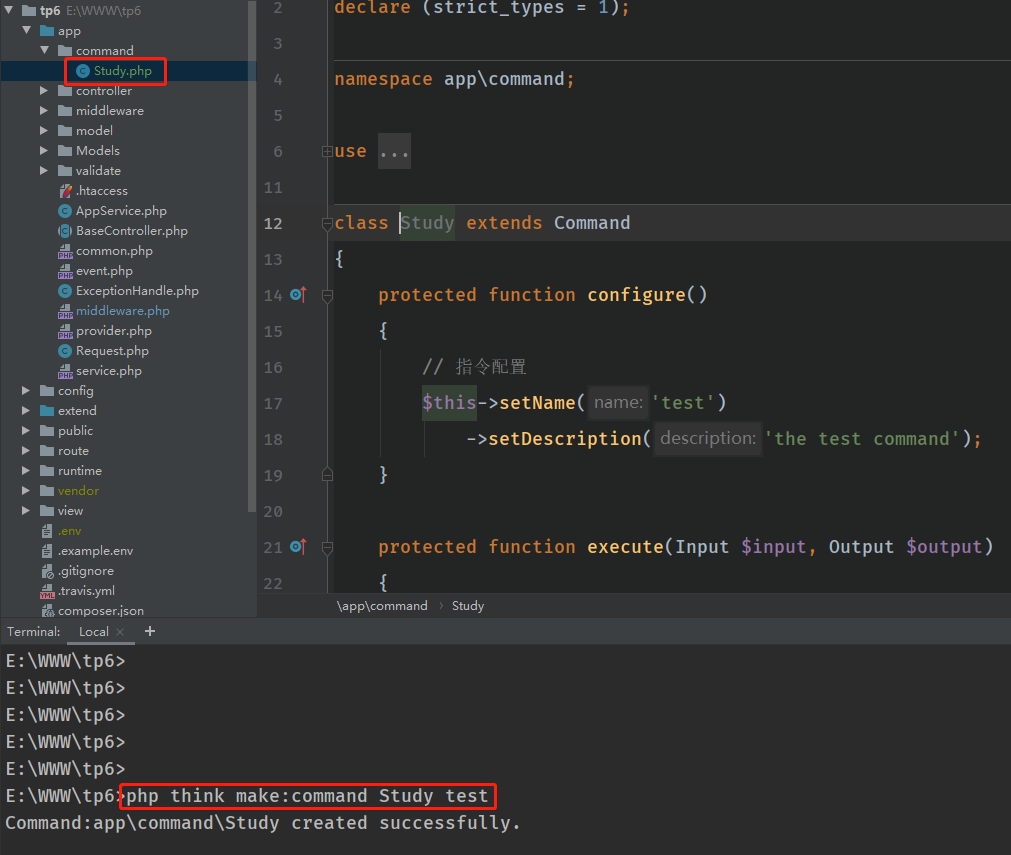Click the runtime folder icon
The width and height of the screenshot is (1011, 855).
point(47,471)
